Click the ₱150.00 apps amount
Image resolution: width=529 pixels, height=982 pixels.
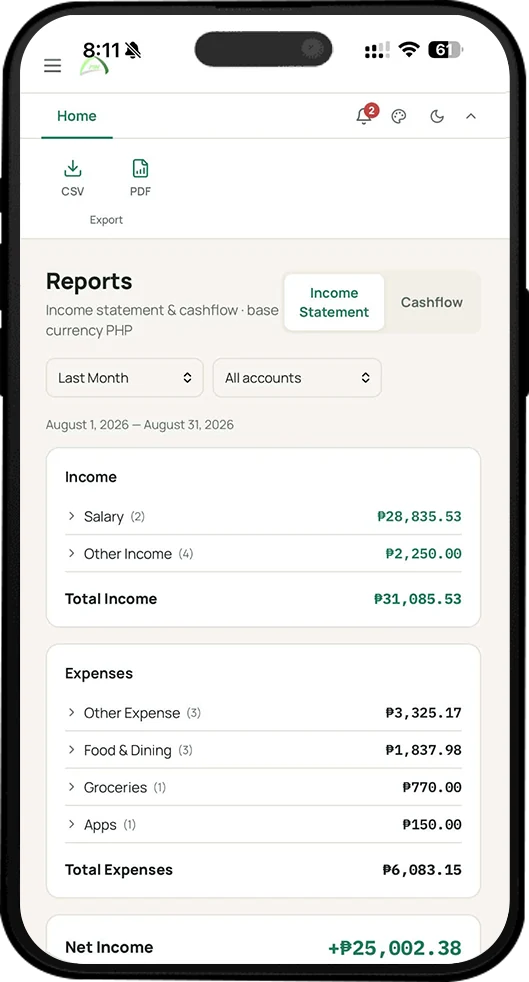432,825
